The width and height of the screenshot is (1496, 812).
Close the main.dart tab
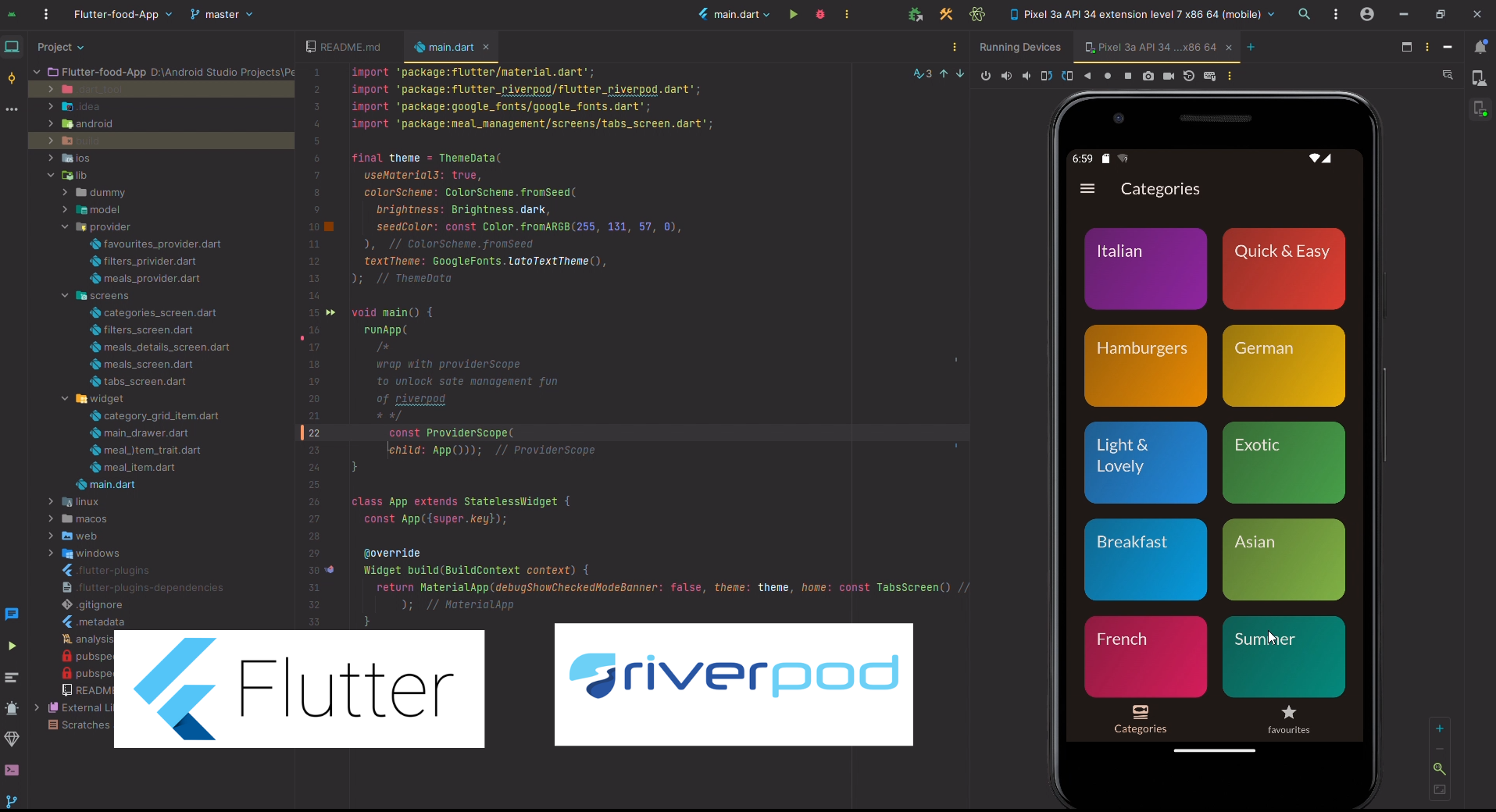coord(486,47)
